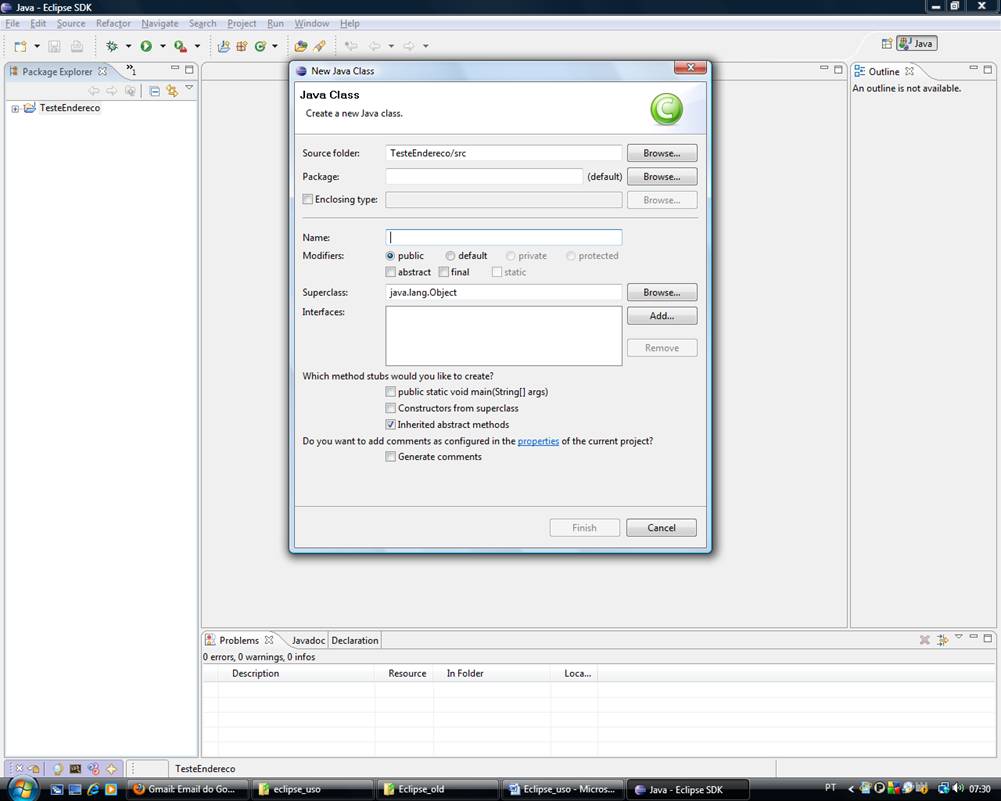The image size is (1001, 801).
Task: Open the Eclipse_old taskbar folder
Action: pyautogui.click(x=437, y=790)
